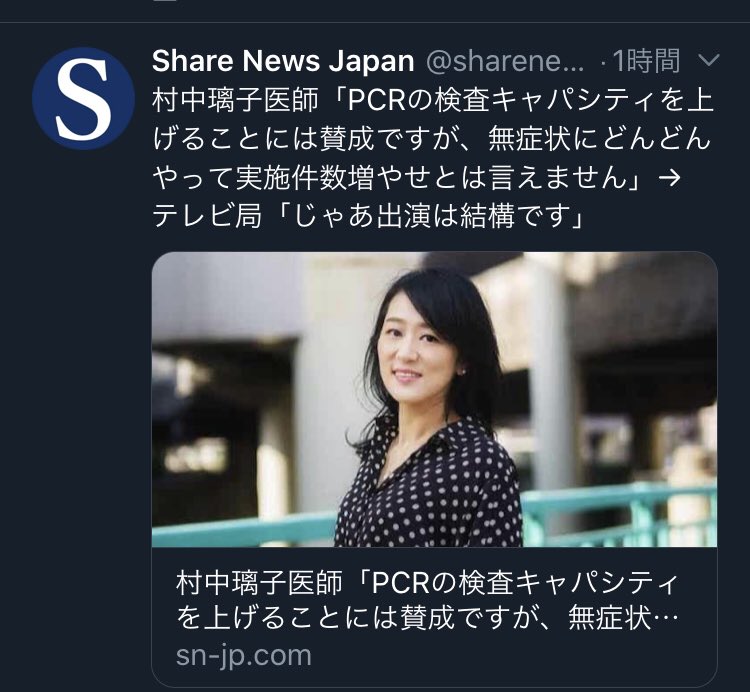
Task: Click the white S letter logo
Action: pos(84,99)
